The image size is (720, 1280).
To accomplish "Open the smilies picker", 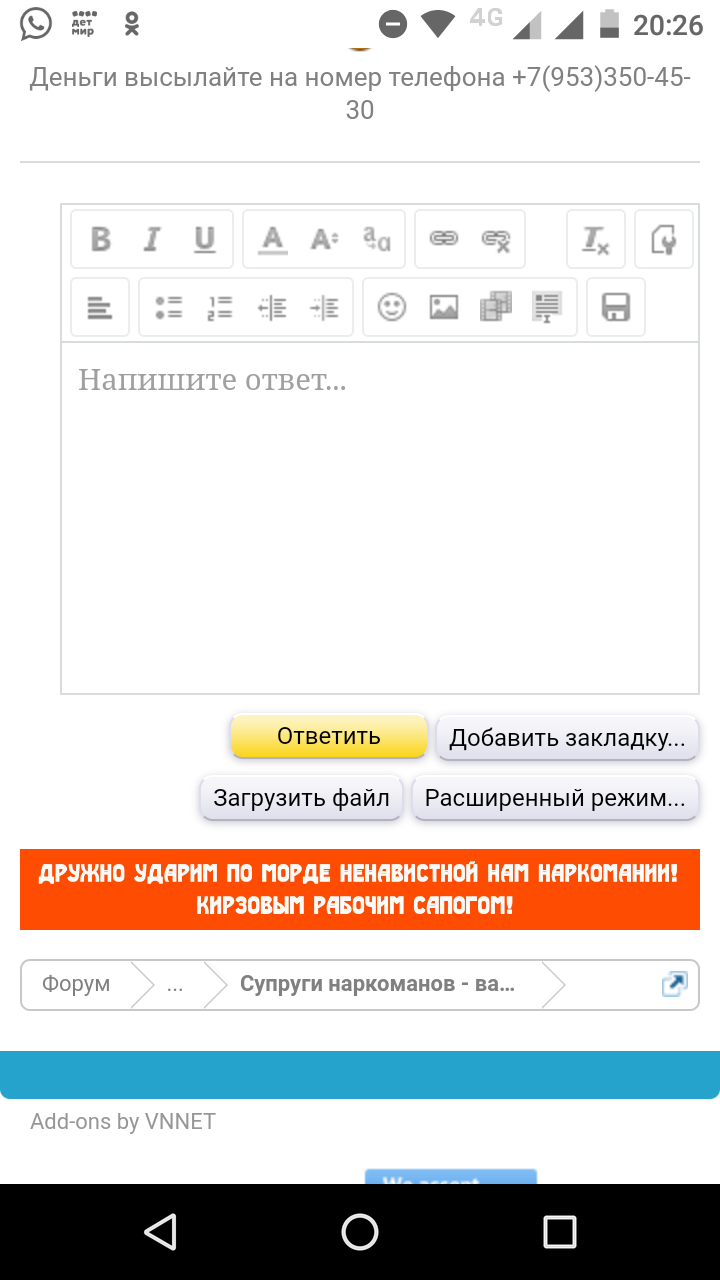I will pyautogui.click(x=391, y=308).
